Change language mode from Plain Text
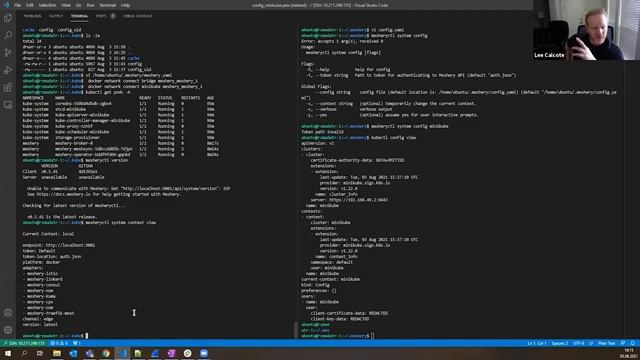640x360 pixels. coord(607,343)
